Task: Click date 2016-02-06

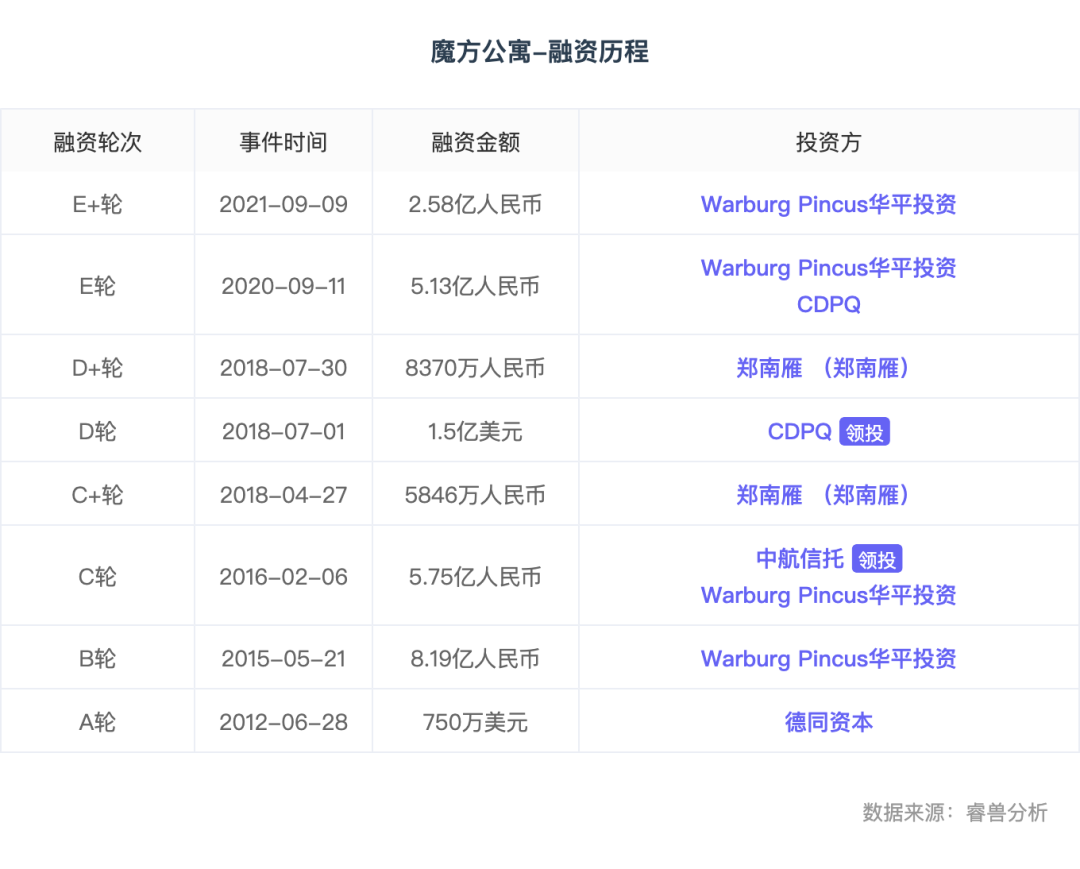Action: click(x=283, y=577)
